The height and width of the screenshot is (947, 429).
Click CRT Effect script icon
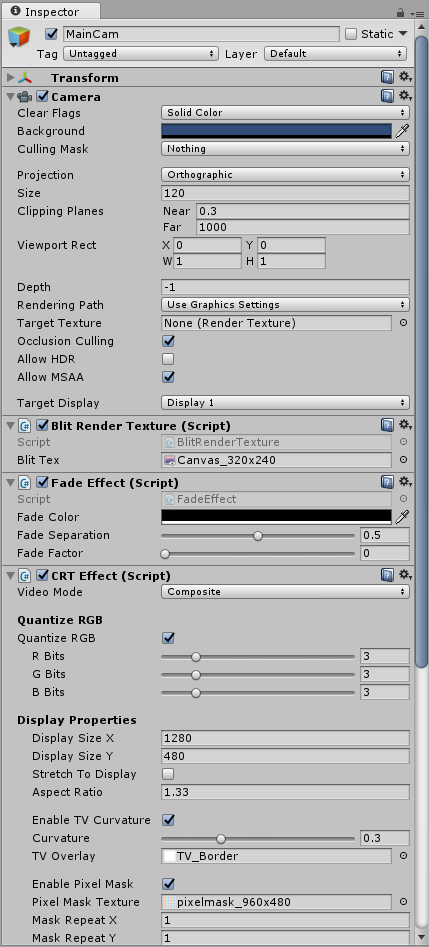(25, 575)
